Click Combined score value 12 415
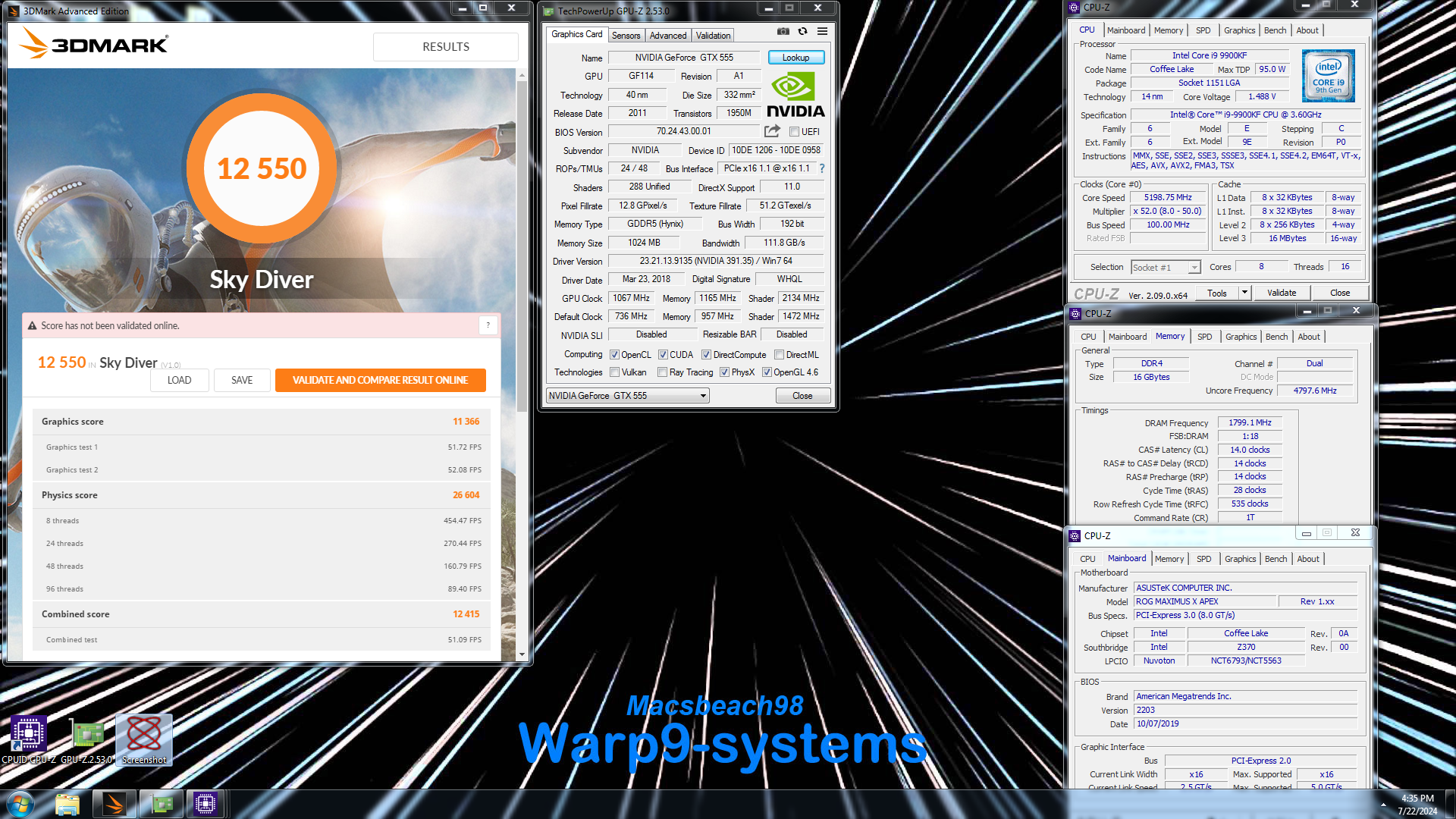 click(466, 614)
